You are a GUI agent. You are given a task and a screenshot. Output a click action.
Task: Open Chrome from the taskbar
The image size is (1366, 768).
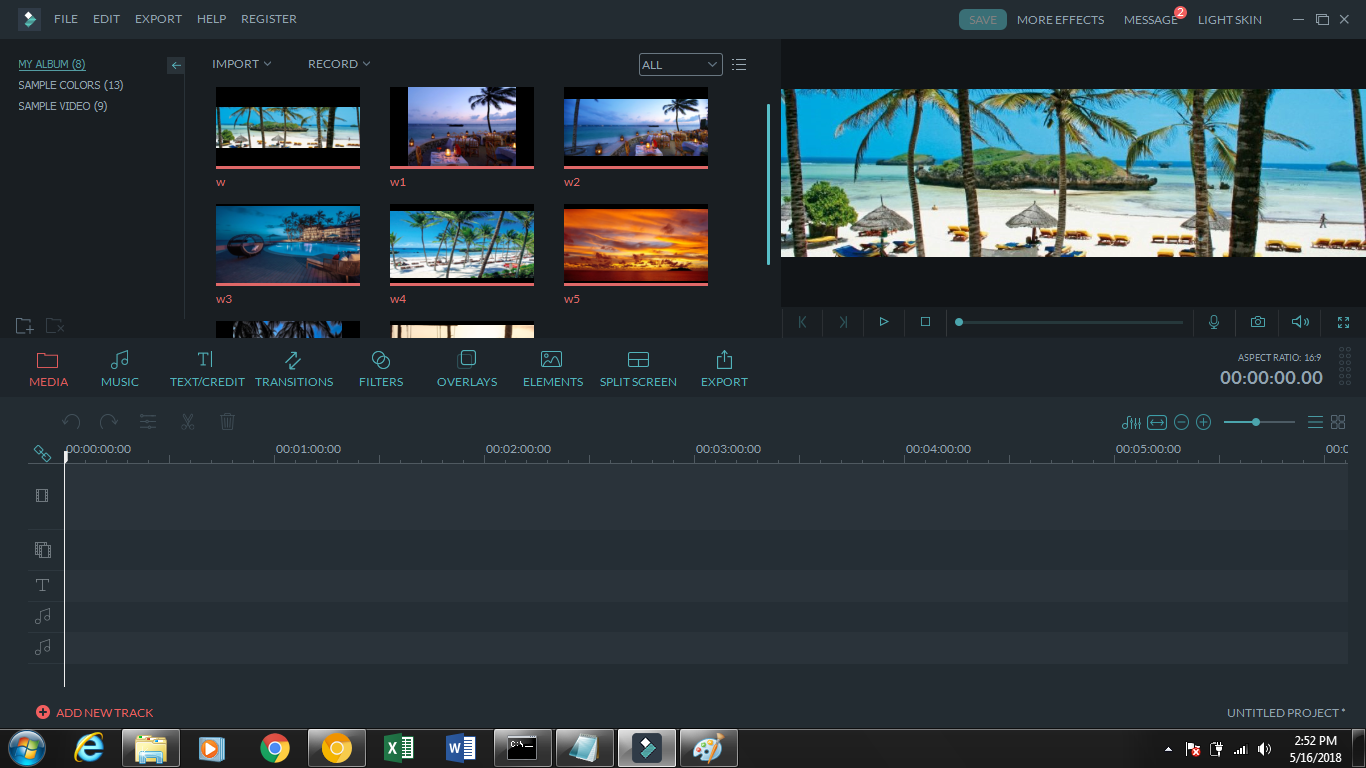click(275, 748)
